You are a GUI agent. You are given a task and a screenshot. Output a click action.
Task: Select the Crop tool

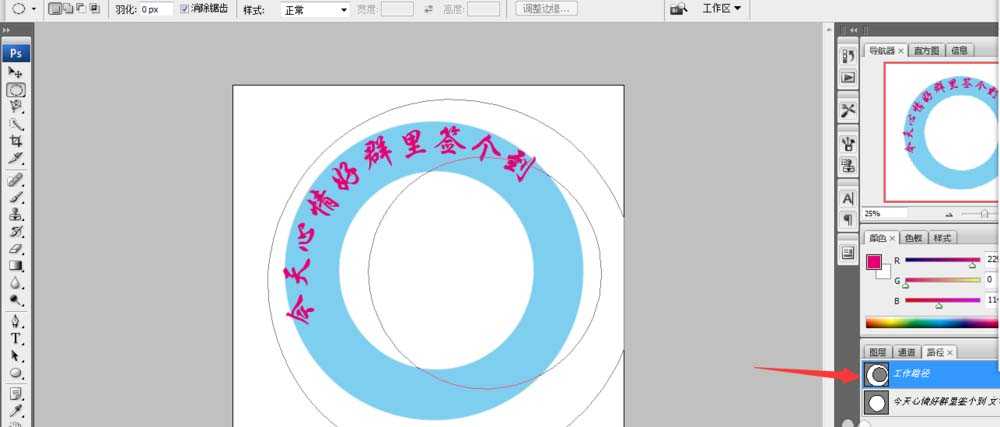16,142
